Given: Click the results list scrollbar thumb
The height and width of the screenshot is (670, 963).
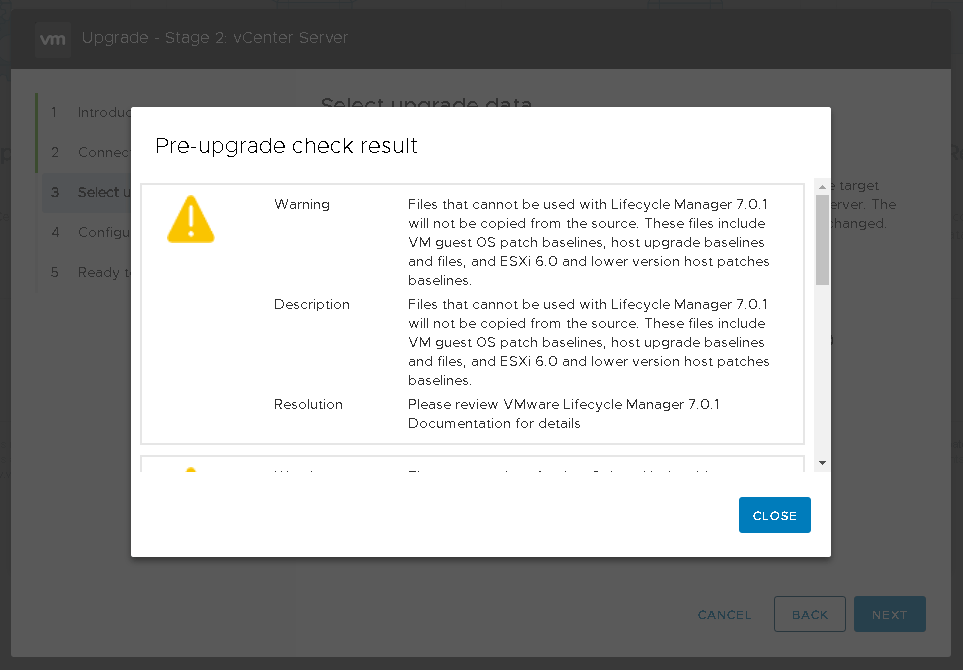Looking at the screenshot, I should click(x=822, y=240).
